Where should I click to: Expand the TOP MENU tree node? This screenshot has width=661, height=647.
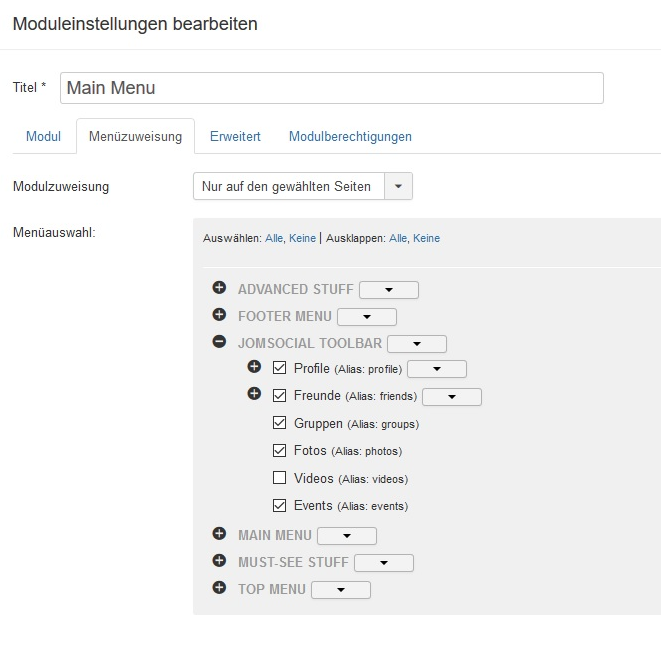click(219, 588)
